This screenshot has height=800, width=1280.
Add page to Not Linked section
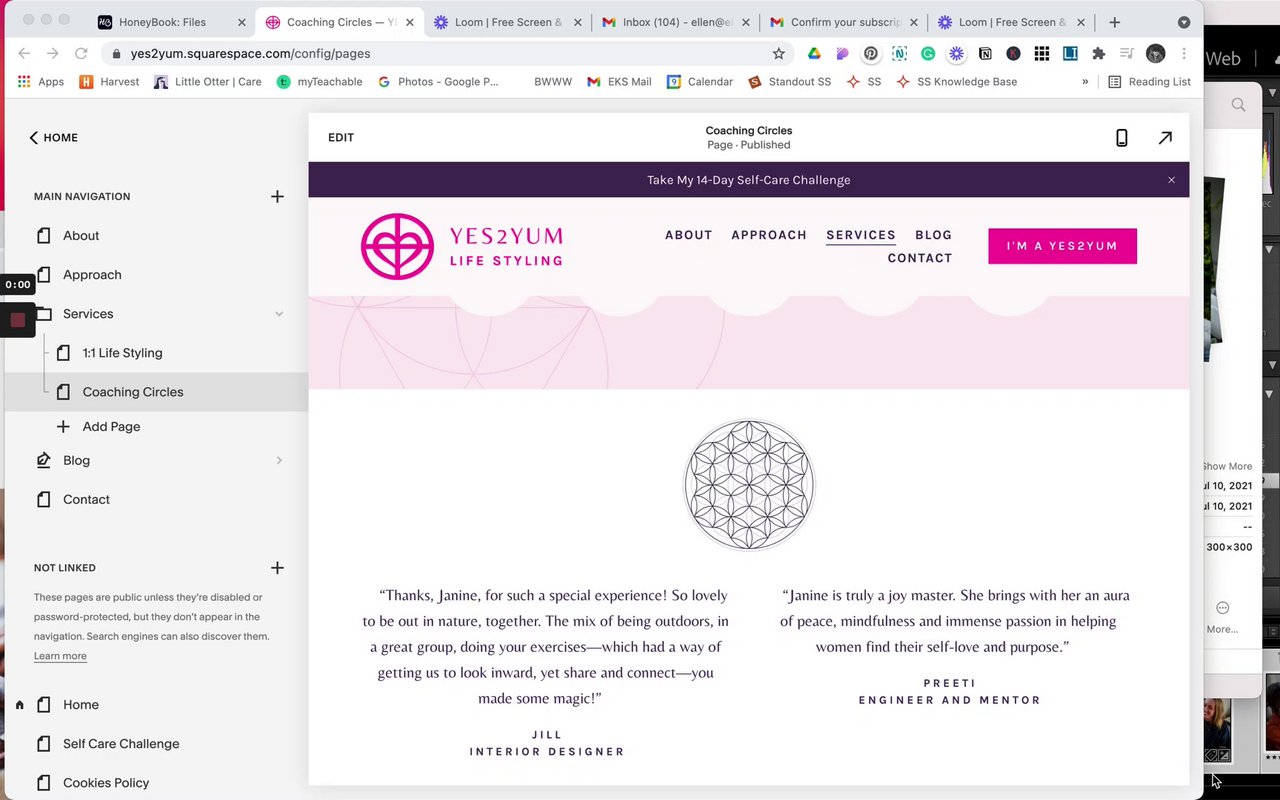277,568
